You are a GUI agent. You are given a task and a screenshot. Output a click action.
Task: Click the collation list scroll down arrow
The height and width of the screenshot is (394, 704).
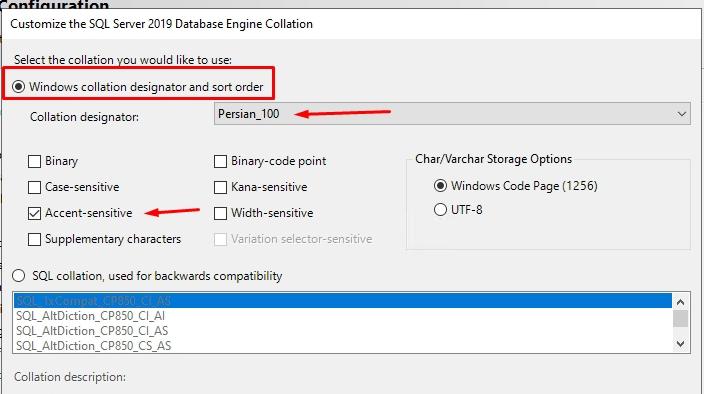(x=681, y=344)
